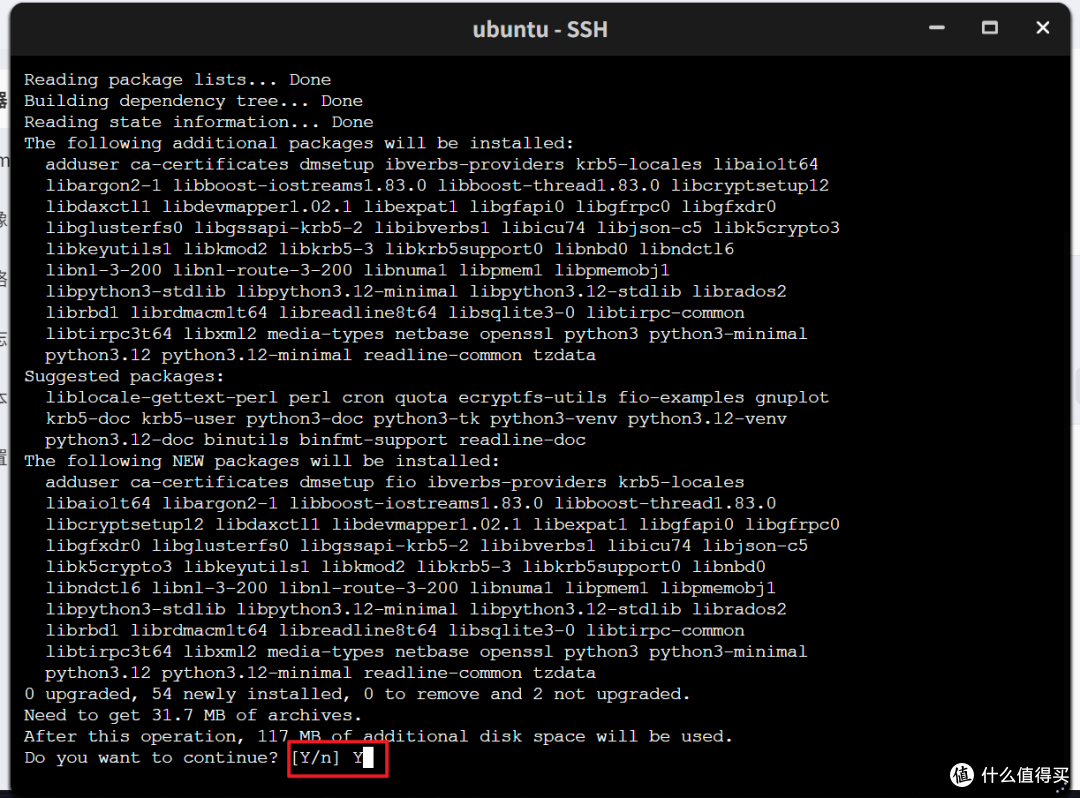Image resolution: width=1080 pixels, height=798 pixels.
Task: Click 'libpmemobj1' in additional packages list
Action: coord(612,271)
